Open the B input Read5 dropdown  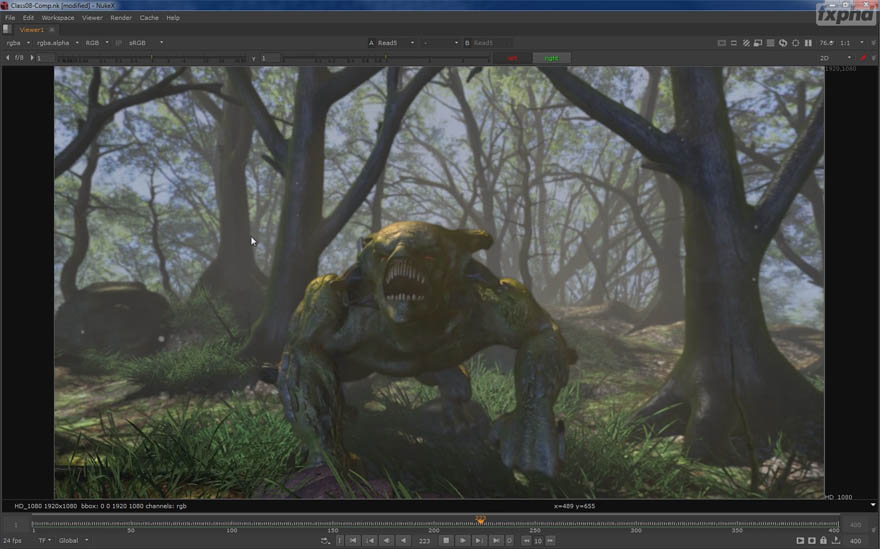click(488, 43)
